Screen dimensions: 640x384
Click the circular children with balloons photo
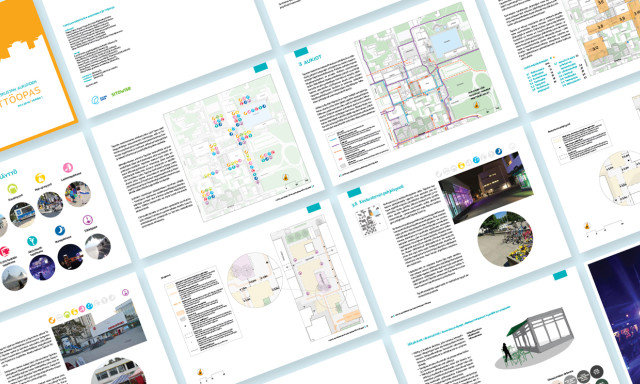coord(78,194)
